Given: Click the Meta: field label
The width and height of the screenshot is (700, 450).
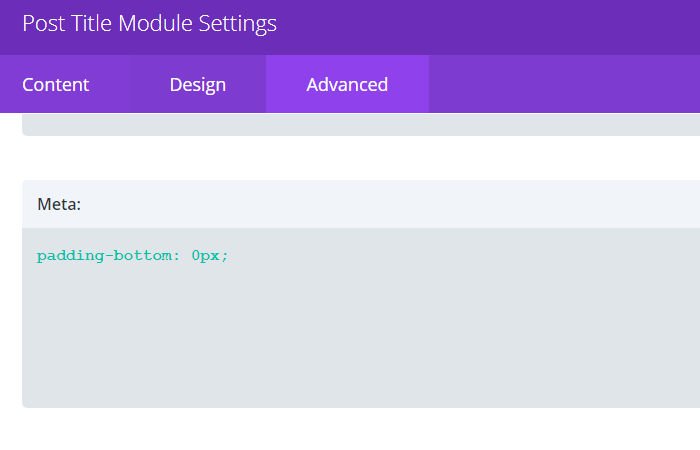Looking at the screenshot, I should point(59,204).
